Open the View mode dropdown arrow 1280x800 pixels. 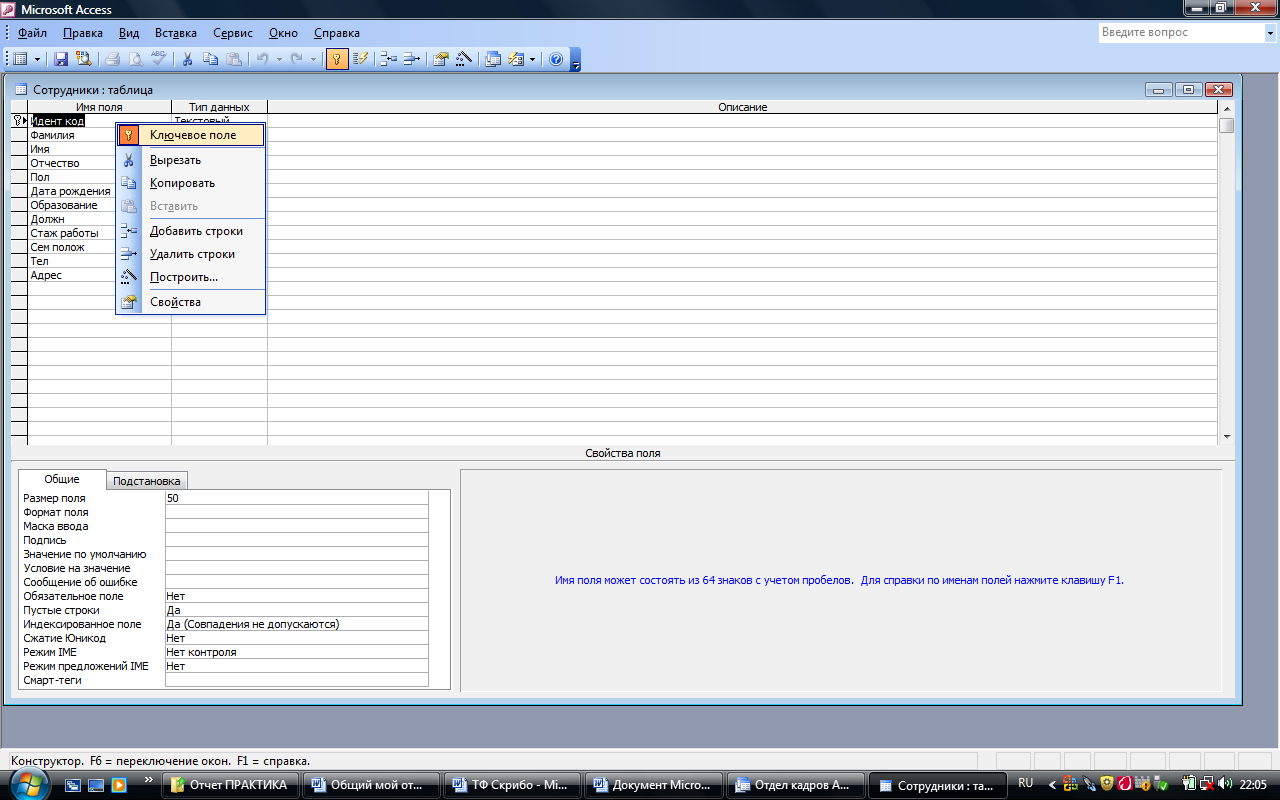pyautogui.click(x=36, y=59)
